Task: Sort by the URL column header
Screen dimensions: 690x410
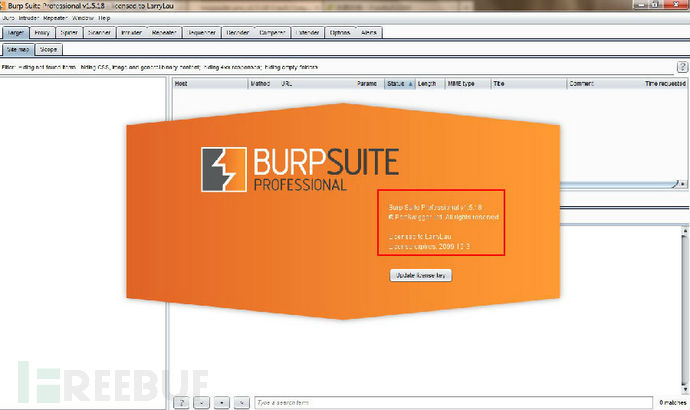Action: point(316,84)
